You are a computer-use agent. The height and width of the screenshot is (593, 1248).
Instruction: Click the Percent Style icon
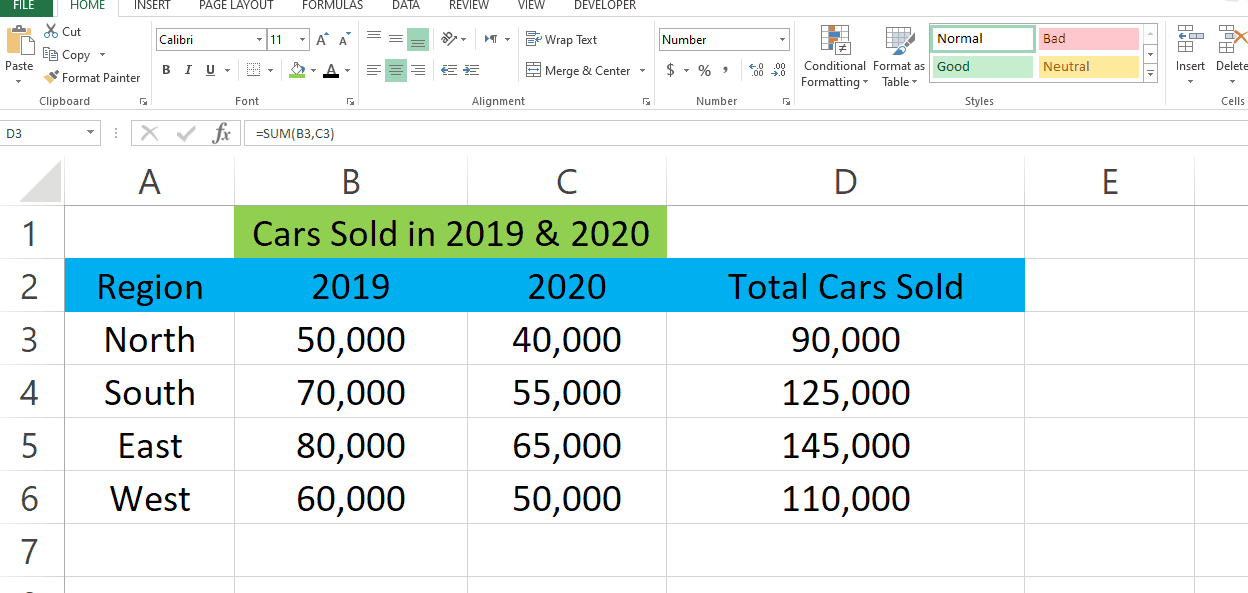[704, 71]
